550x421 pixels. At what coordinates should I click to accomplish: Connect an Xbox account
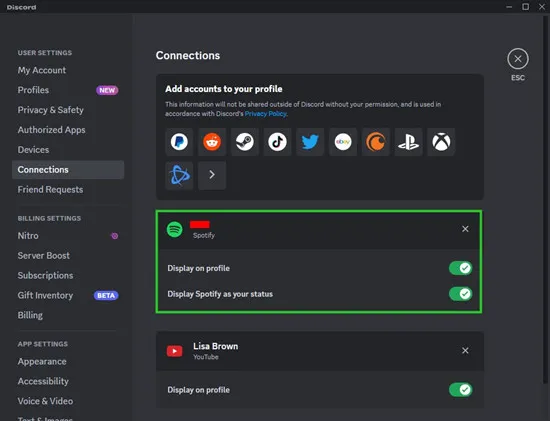(x=441, y=142)
